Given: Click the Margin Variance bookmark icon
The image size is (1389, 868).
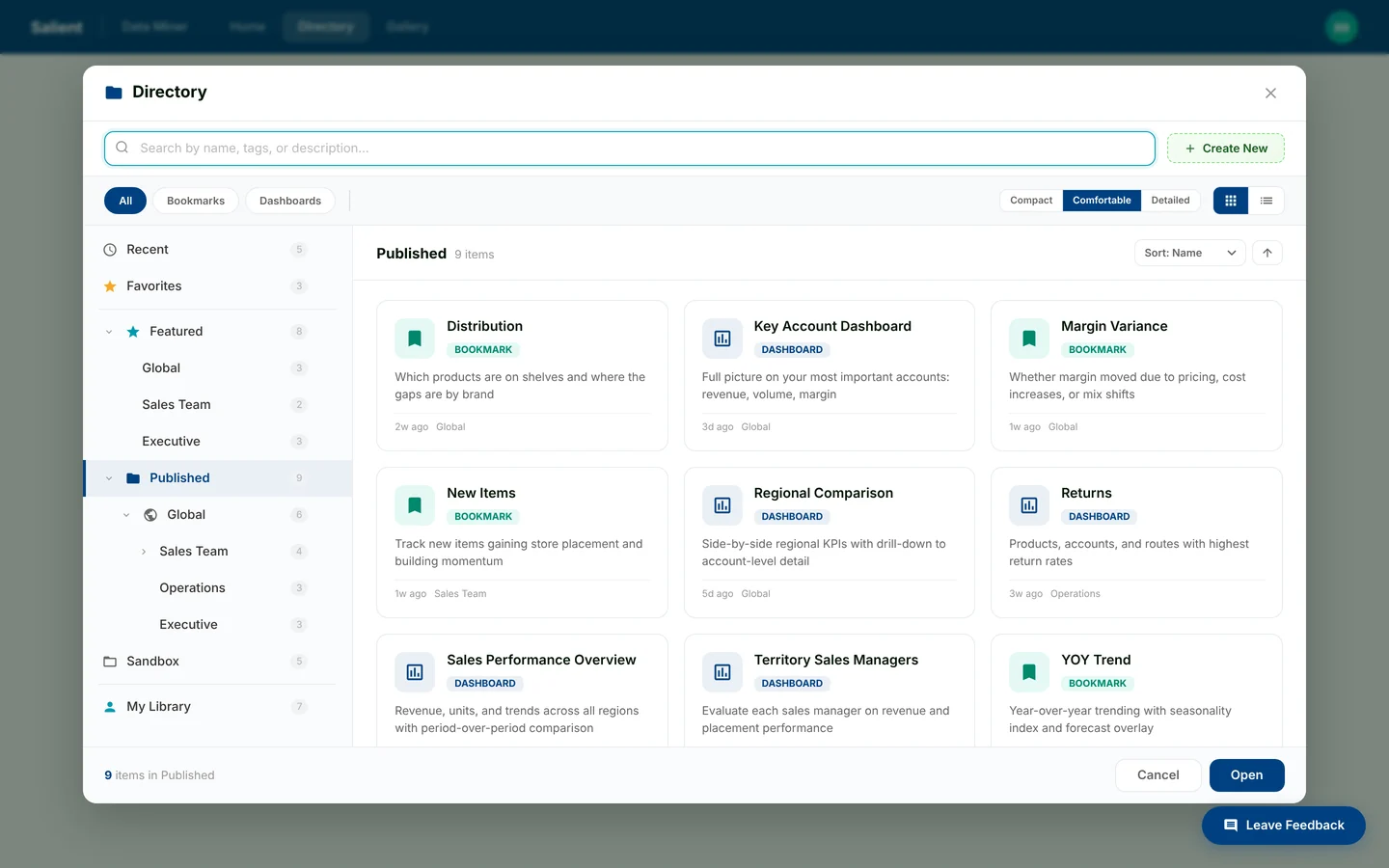Looking at the screenshot, I should click(x=1029, y=339).
